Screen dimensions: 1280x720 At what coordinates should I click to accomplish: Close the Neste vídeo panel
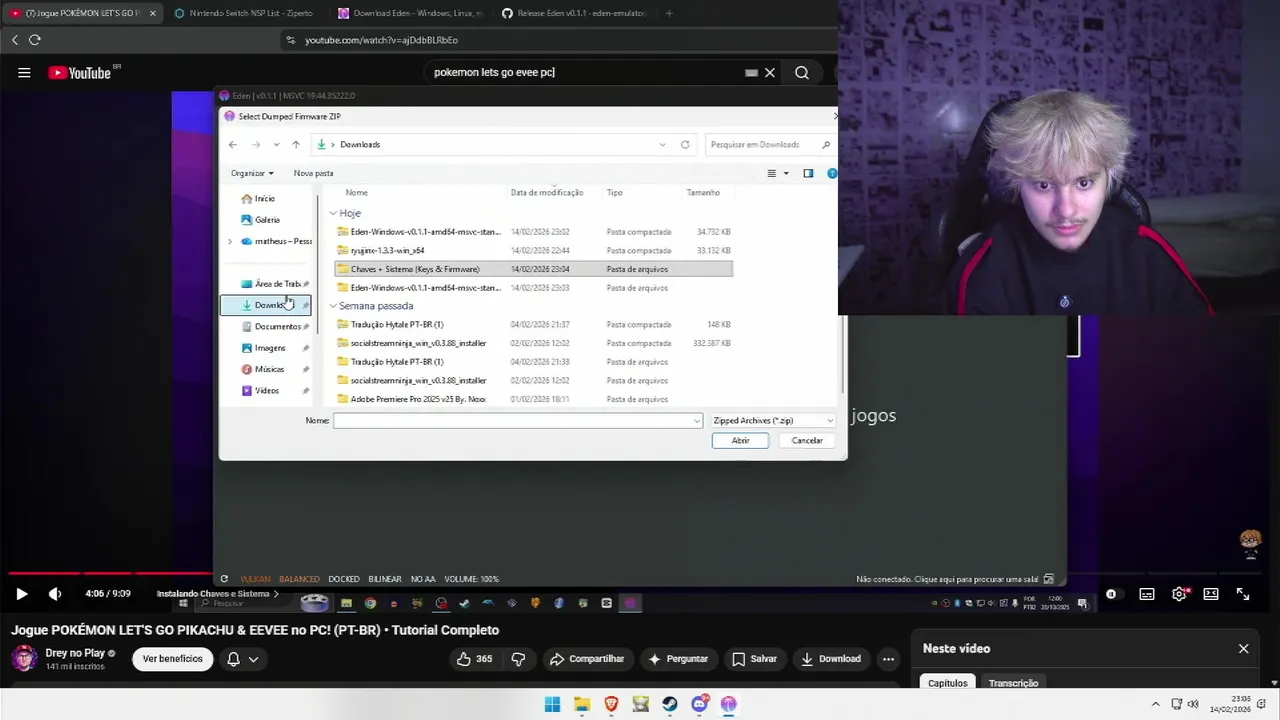coord(1244,649)
